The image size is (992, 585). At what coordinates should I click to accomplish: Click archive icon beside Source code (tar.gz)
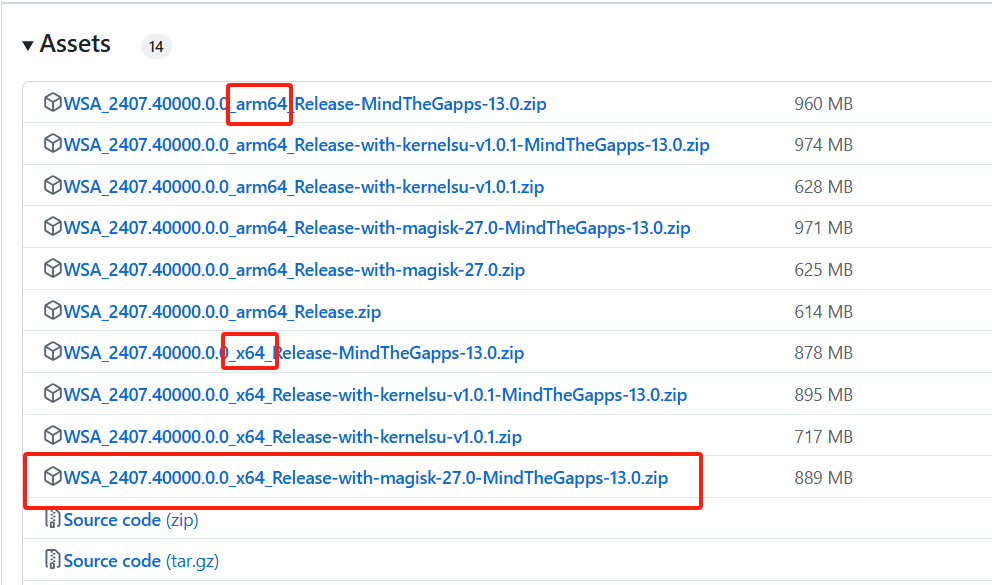[53, 560]
